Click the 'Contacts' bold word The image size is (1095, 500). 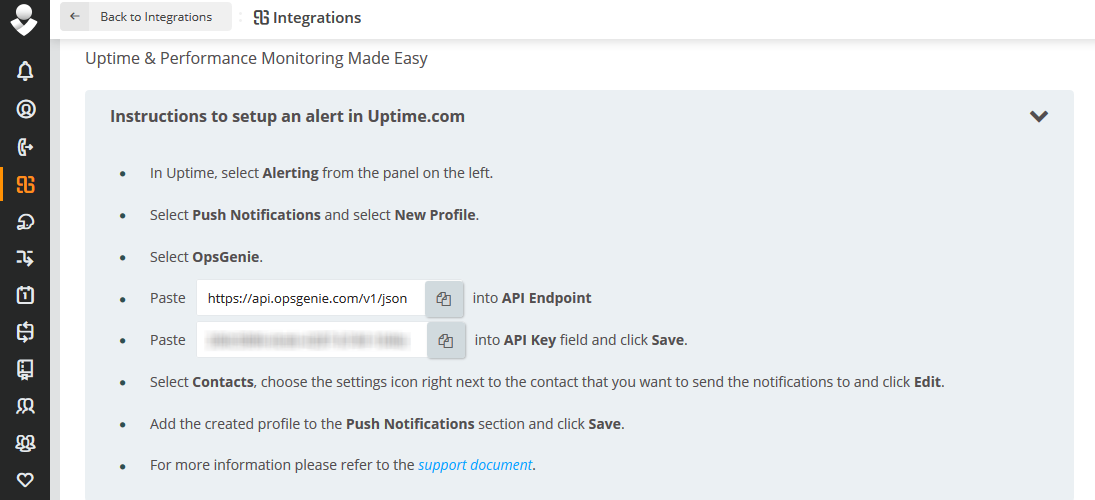point(223,383)
